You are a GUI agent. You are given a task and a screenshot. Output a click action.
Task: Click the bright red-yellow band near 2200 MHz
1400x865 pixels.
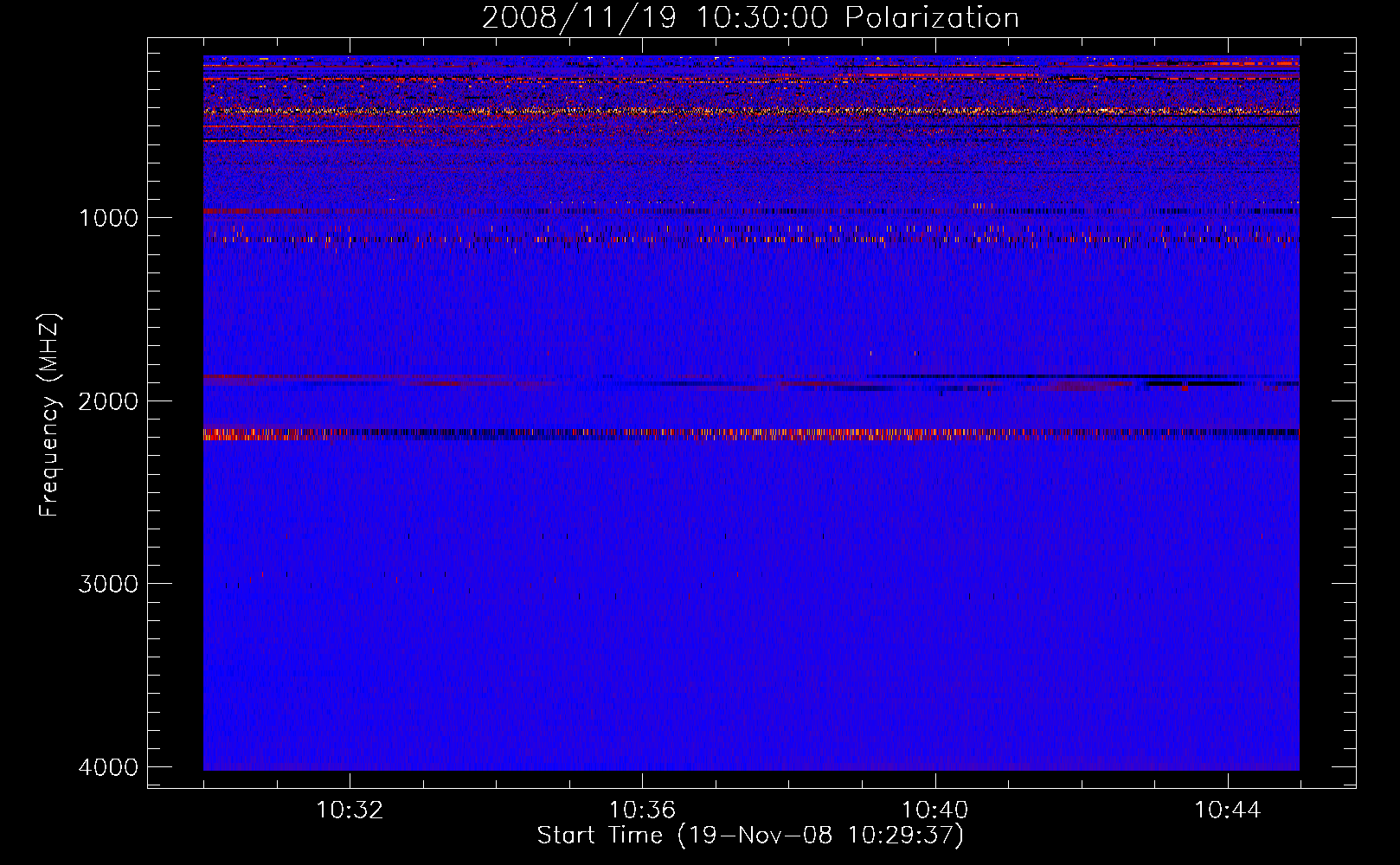pos(751,434)
